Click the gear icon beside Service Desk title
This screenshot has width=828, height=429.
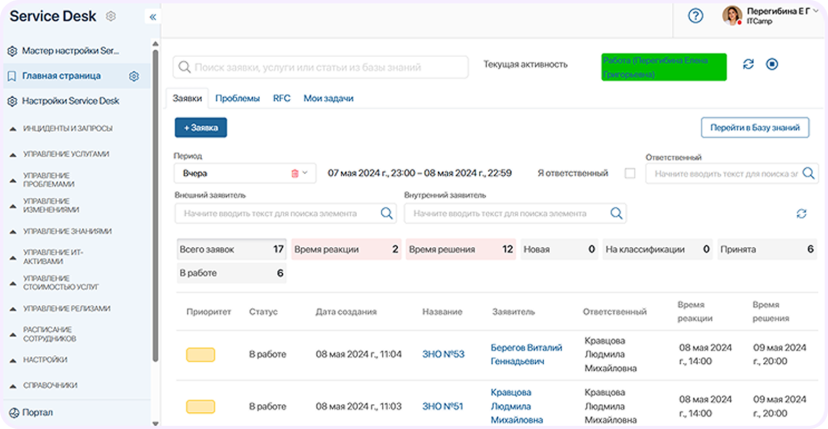point(110,16)
